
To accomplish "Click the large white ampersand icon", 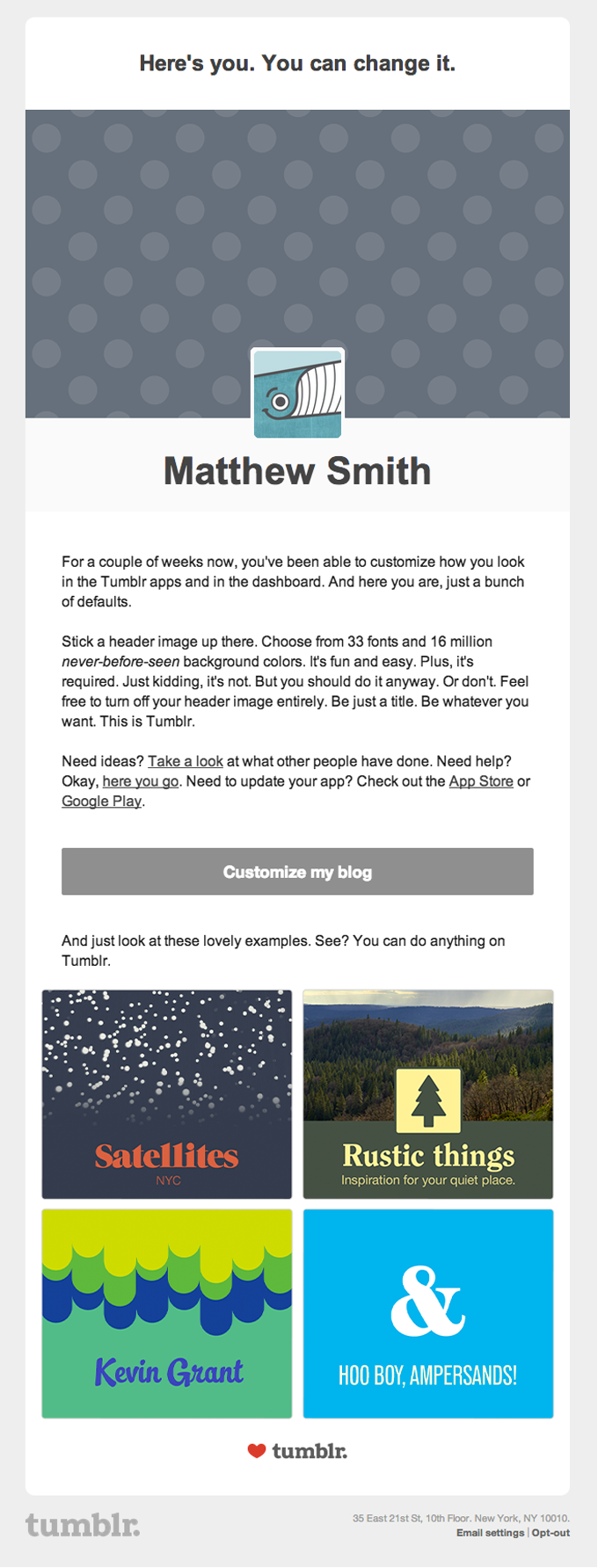I will coord(427,1300).
